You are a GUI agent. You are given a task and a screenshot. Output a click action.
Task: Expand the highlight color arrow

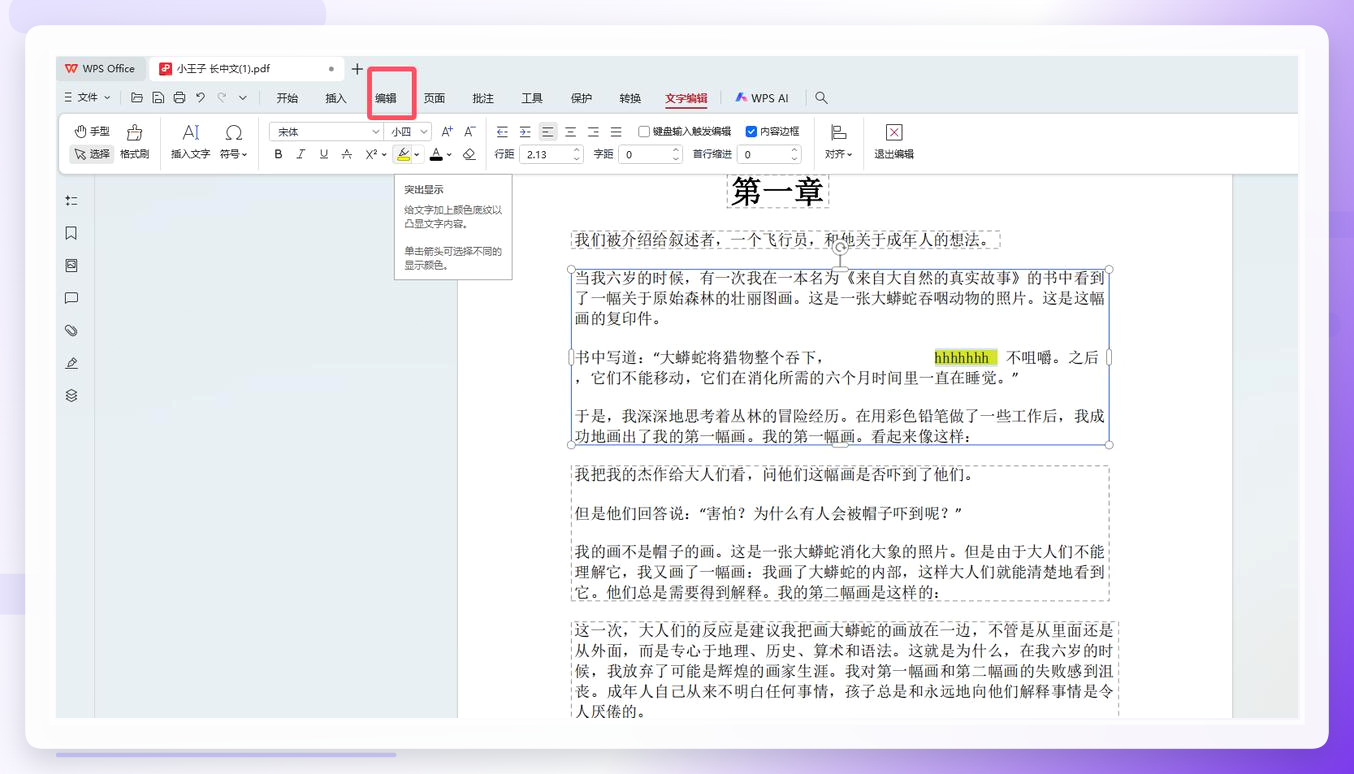(x=417, y=155)
